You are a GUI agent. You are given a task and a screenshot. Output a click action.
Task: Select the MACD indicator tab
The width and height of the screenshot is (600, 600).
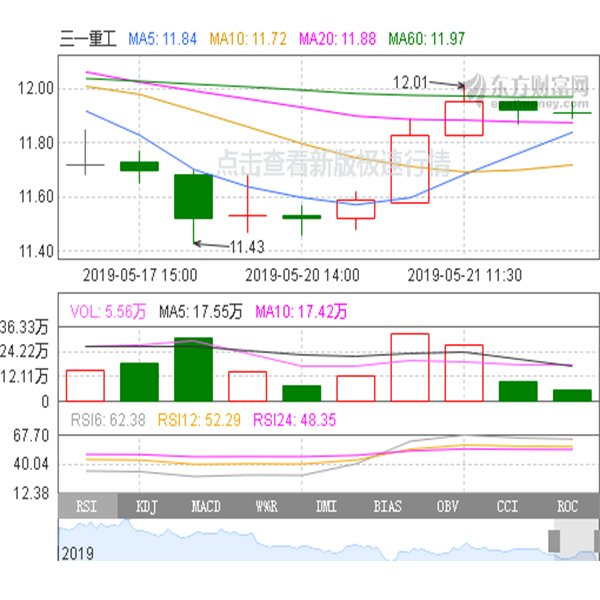tap(206, 506)
